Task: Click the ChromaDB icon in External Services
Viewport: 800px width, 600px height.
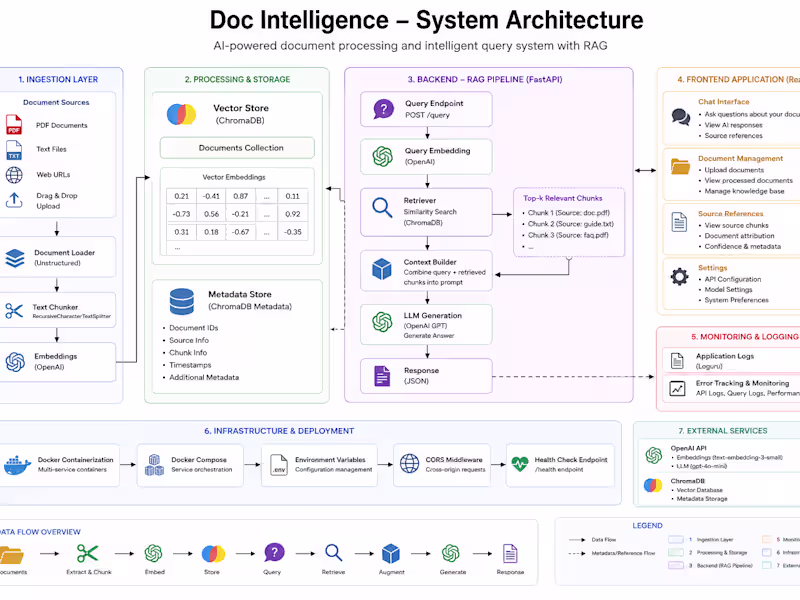Action: coord(653,485)
